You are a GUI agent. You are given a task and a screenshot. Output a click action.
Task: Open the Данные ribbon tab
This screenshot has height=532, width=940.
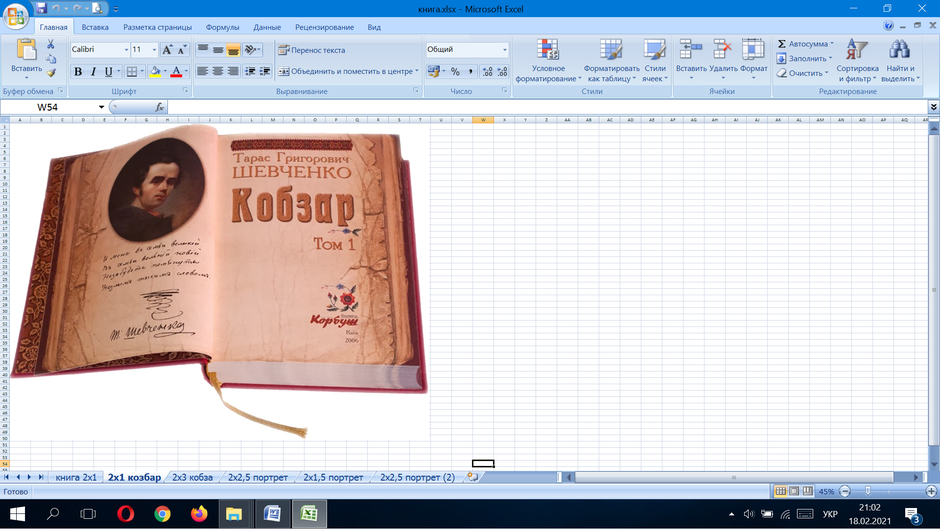(267, 27)
